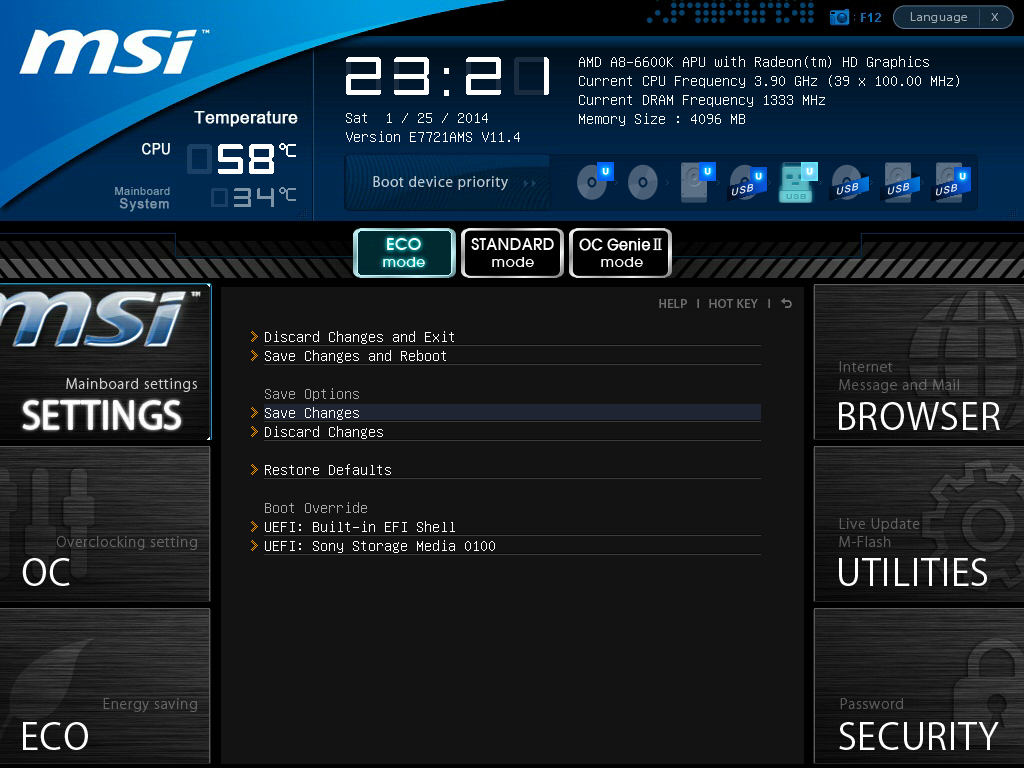Show the HOT KEY list
Image resolution: width=1024 pixels, height=768 pixels.
click(733, 304)
